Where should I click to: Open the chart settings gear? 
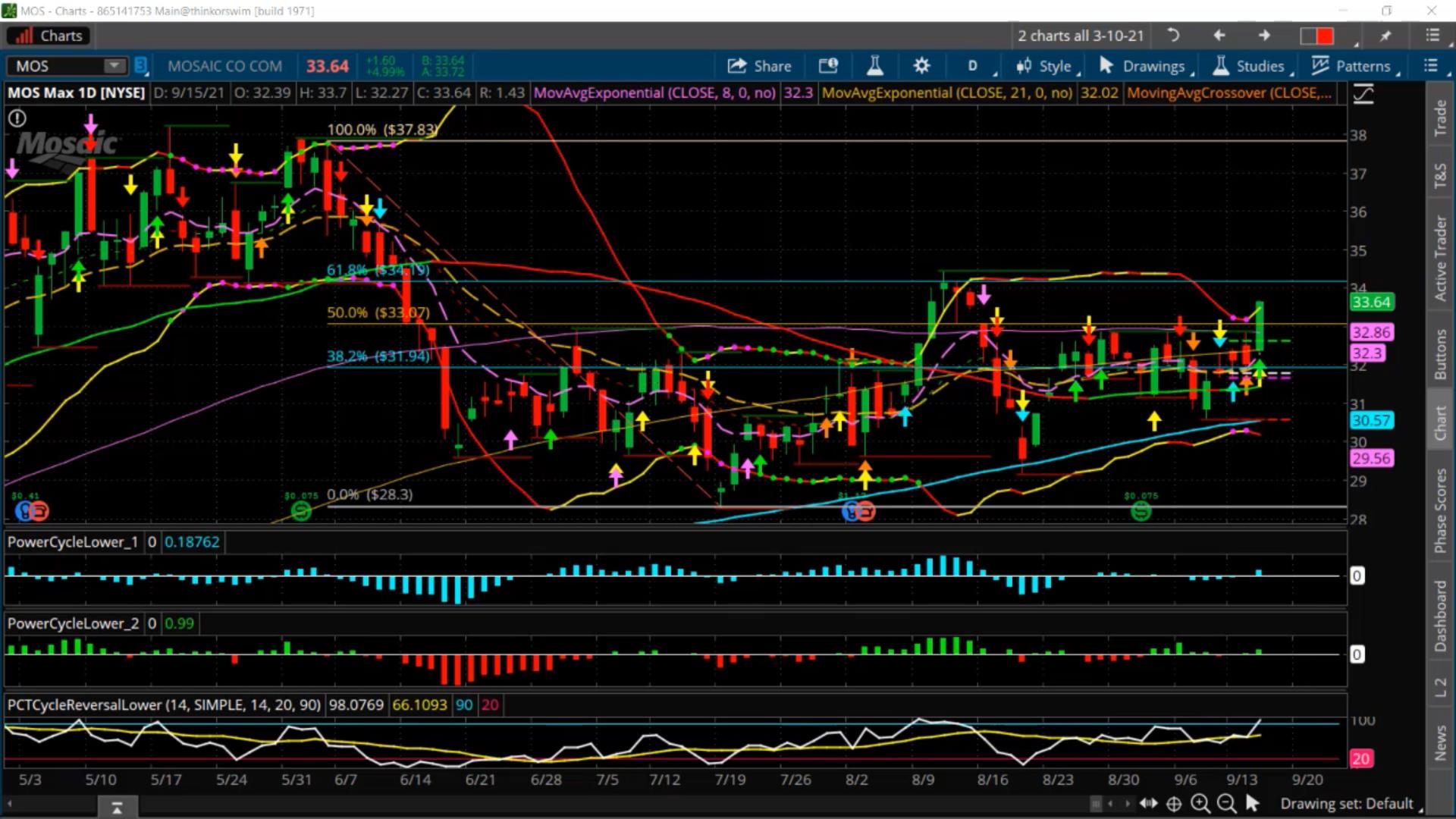click(x=921, y=66)
